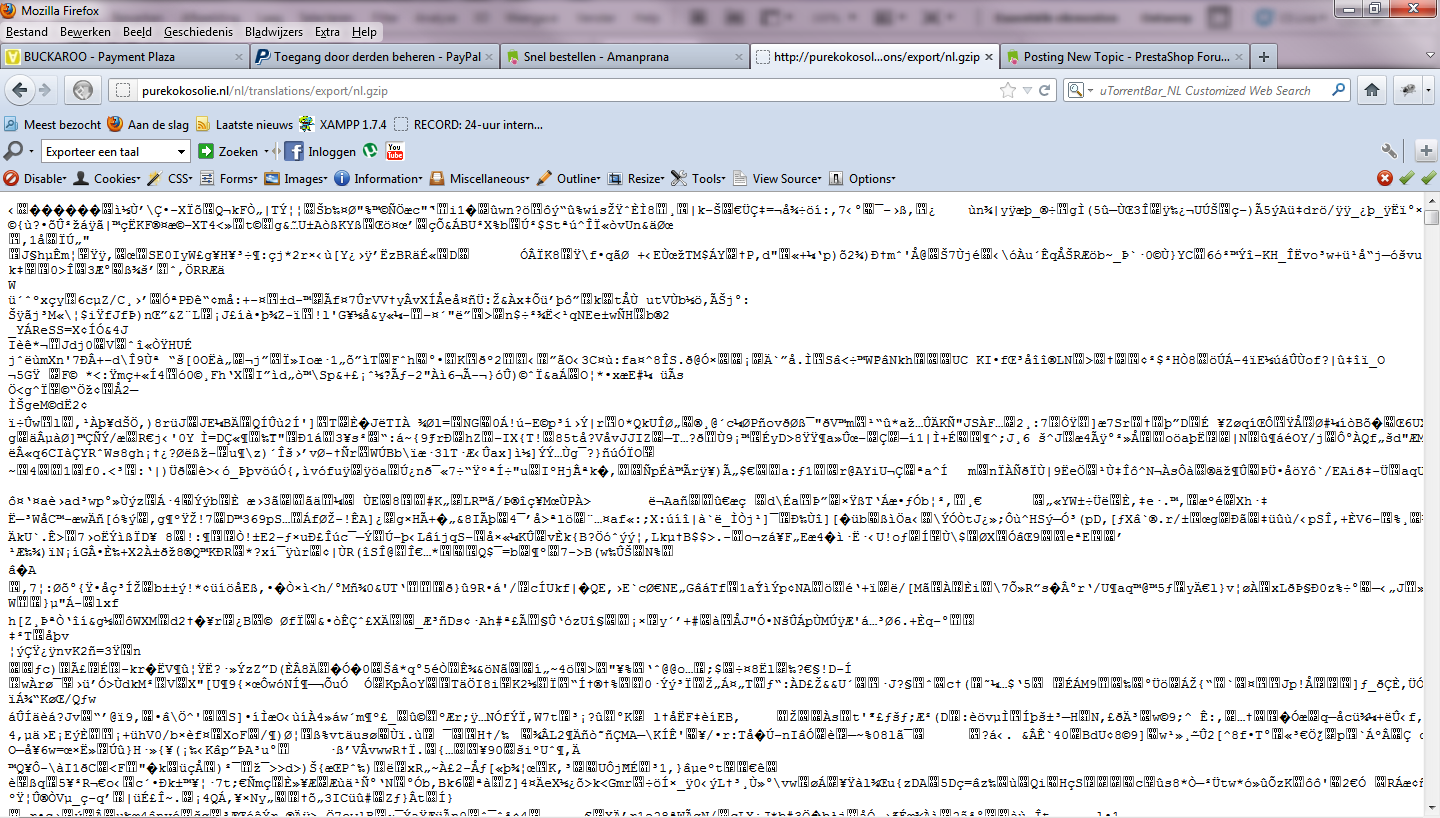Open the Options dropdown menu
1440x818 pixels.
click(861, 178)
